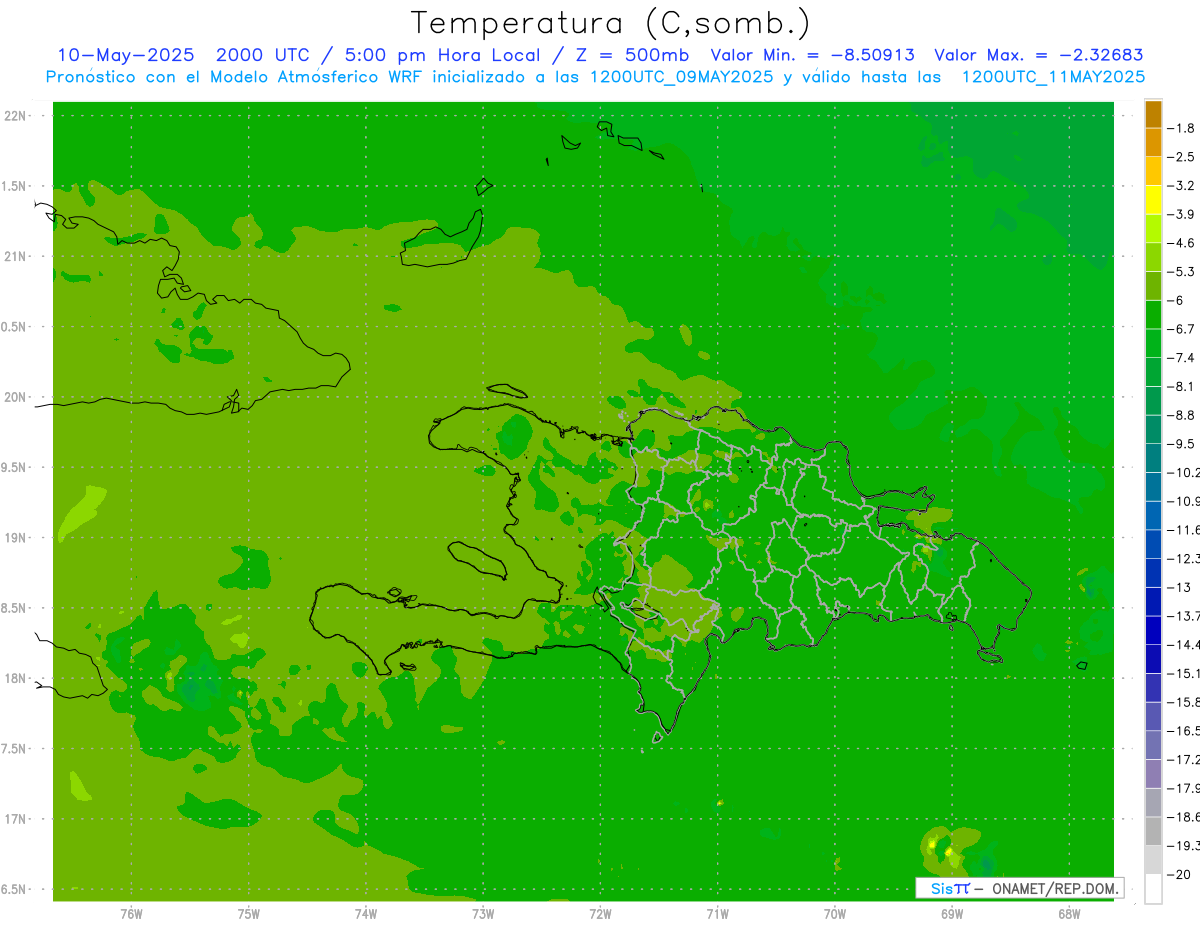The width and height of the screenshot is (1200, 927).
Task: Click the "-4.6" colorbar label
Action: [1181, 243]
